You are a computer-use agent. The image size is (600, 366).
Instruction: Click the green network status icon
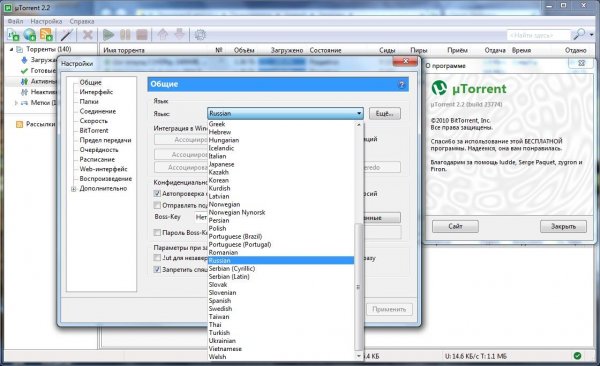pyautogui.click(x=577, y=356)
